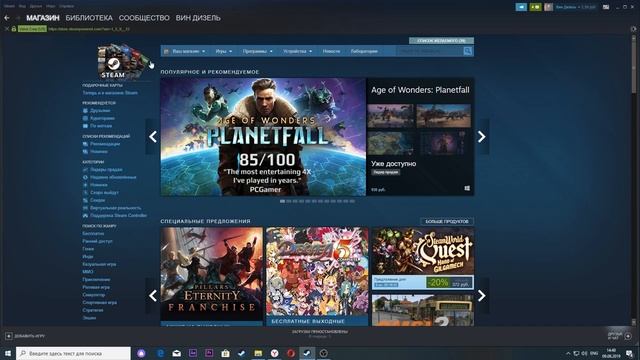Select the Ролевая игра genre
This screenshot has width=640, height=360.
[96, 287]
